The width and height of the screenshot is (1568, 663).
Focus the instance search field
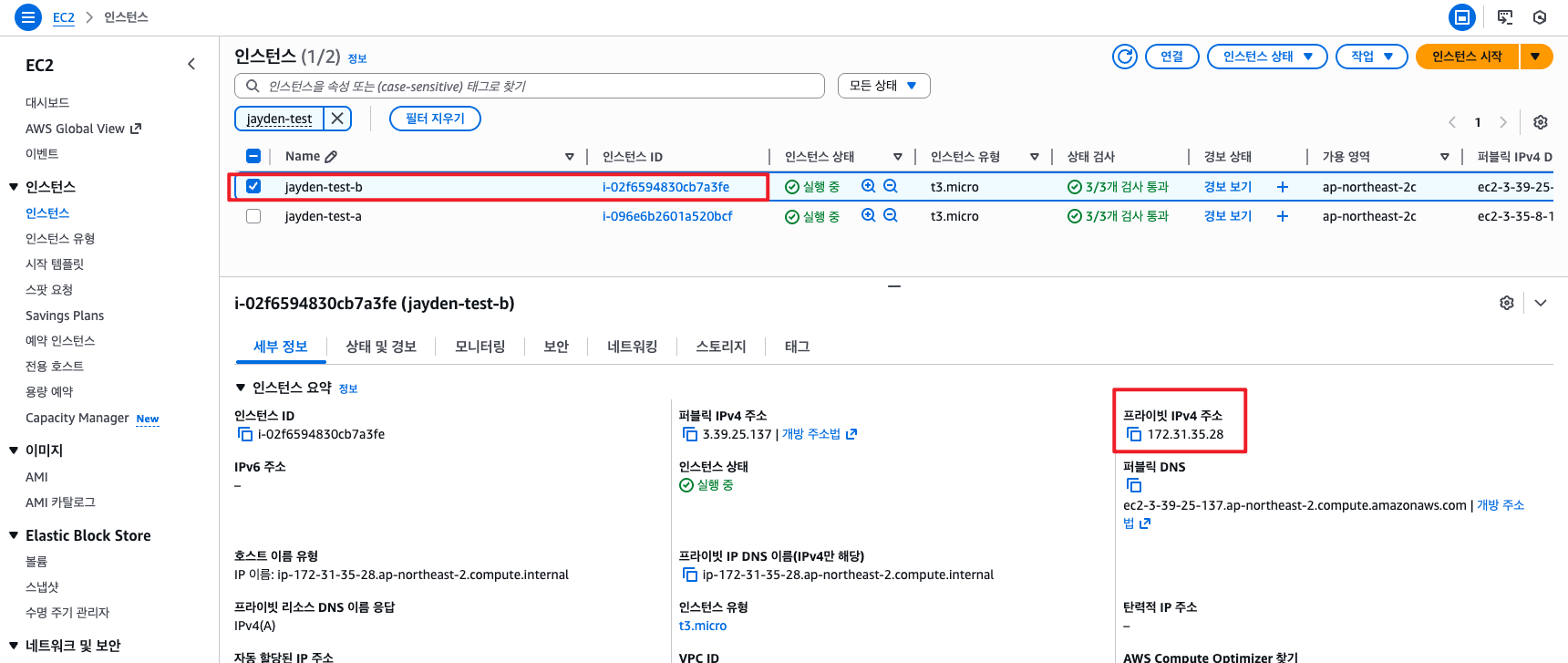point(530,86)
